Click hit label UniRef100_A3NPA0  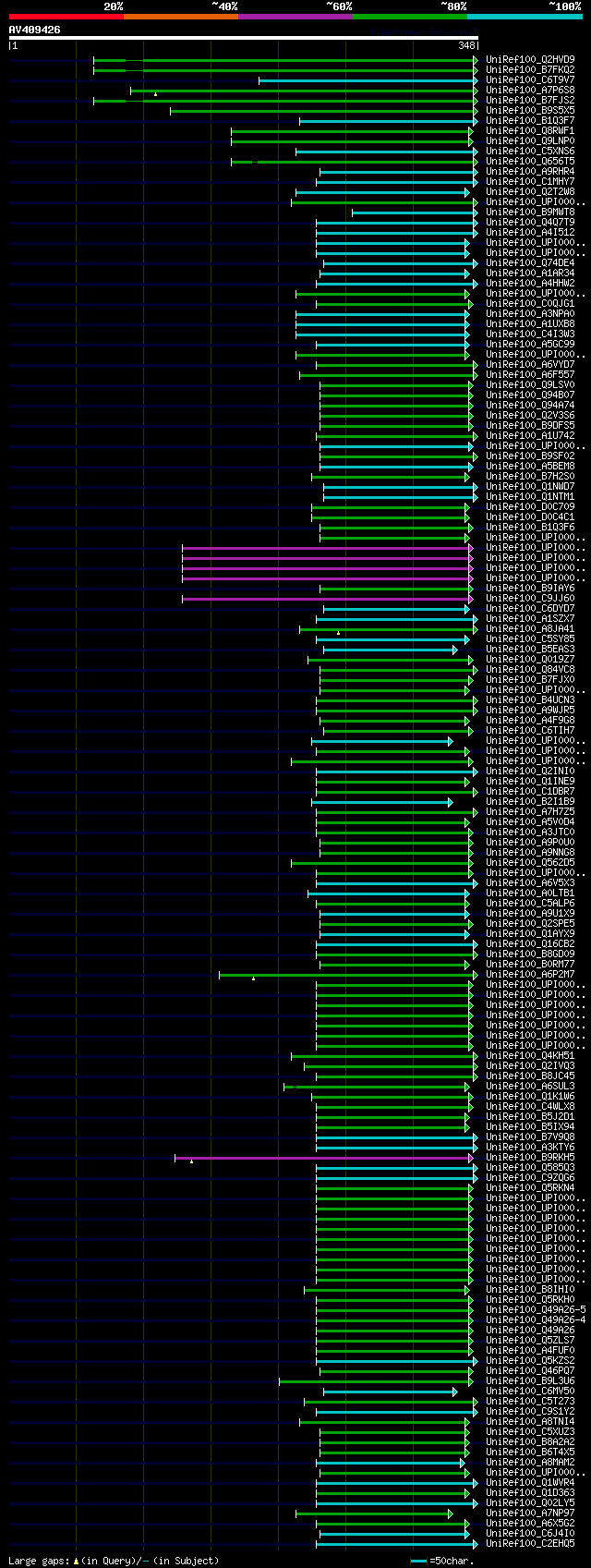(530, 314)
